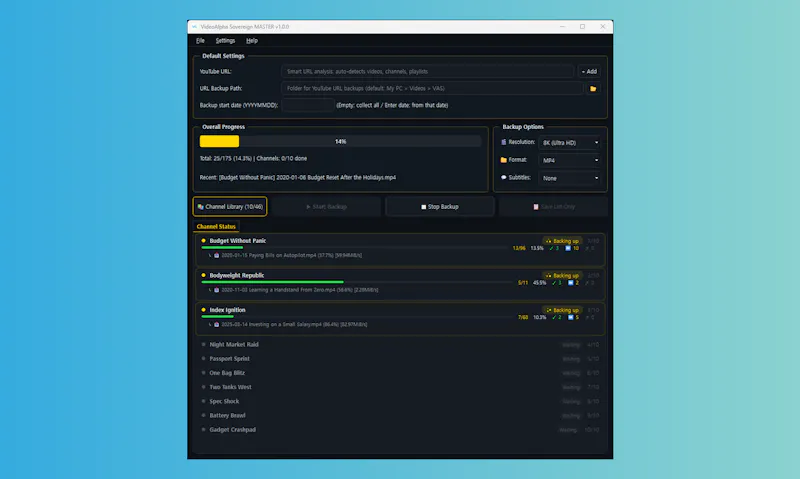This screenshot has width=800, height=479.
Task: Select the One Bag Blitz channel row
Action: tap(401, 373)
